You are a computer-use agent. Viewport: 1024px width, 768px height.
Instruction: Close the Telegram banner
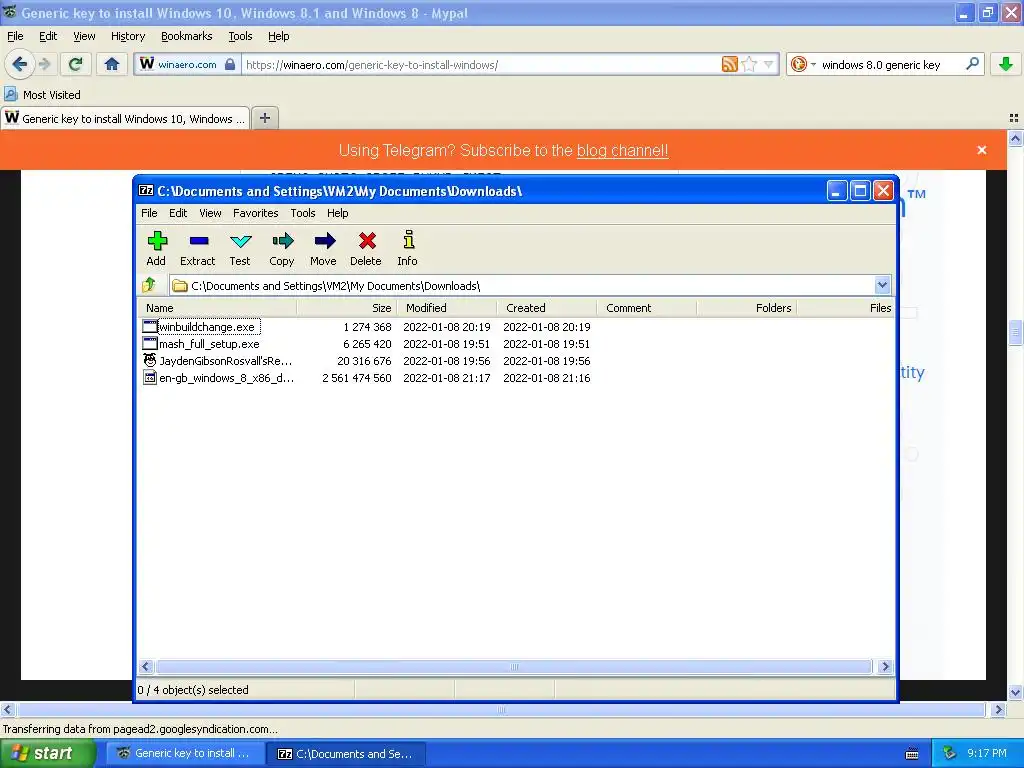[982, 150]
